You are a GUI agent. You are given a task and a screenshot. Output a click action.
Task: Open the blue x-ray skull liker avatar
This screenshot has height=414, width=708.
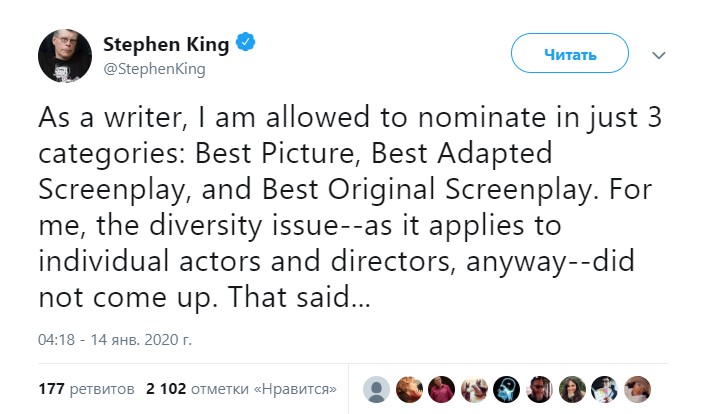[x=507, y=388]
